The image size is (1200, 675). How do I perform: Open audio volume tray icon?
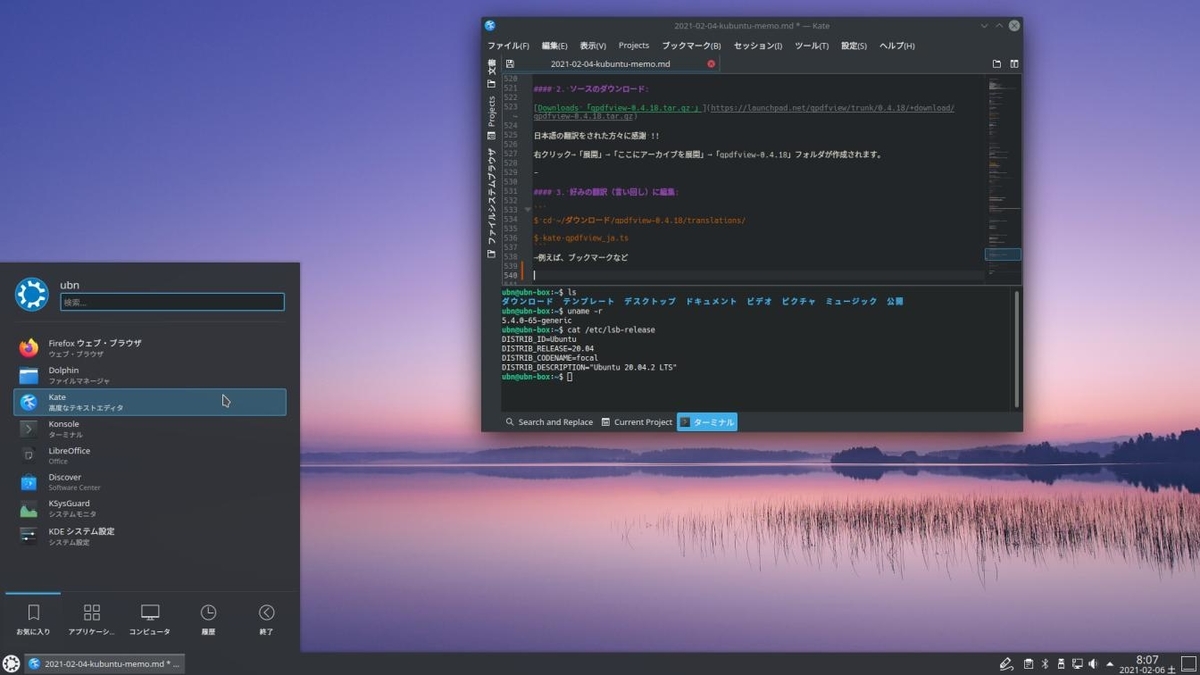(x=1093, y=663)
